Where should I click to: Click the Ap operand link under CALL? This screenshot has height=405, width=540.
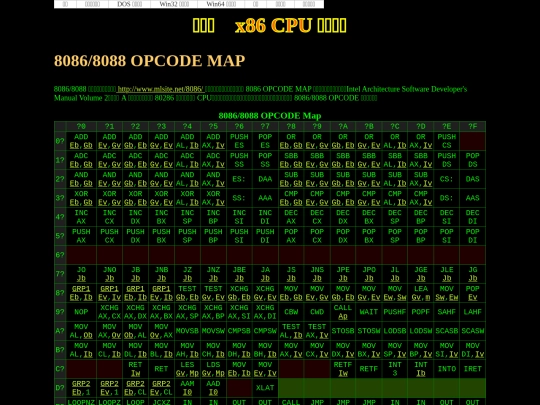[x=343, y=316]
